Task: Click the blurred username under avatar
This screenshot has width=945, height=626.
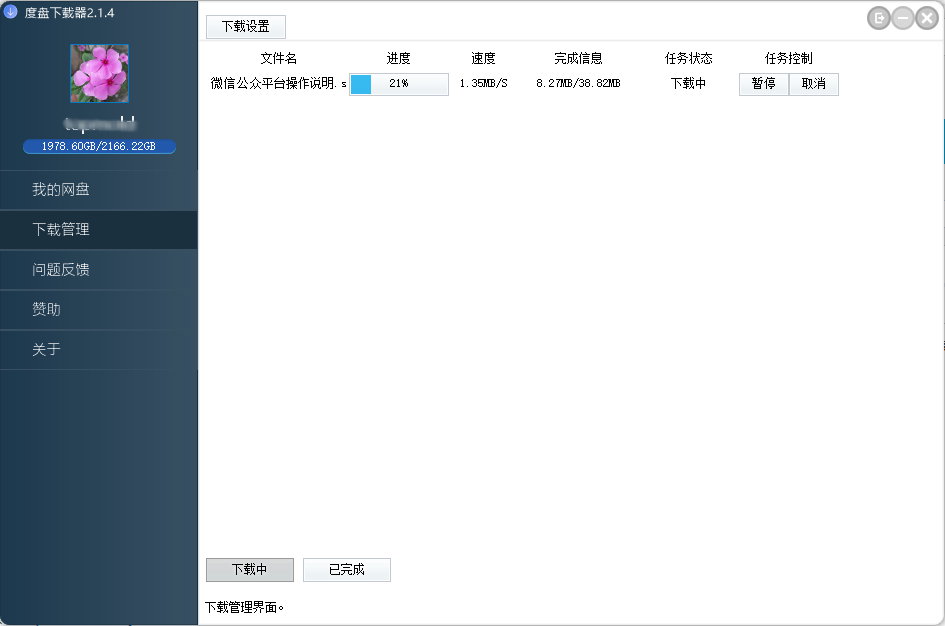Action: [x=99, y=124]
